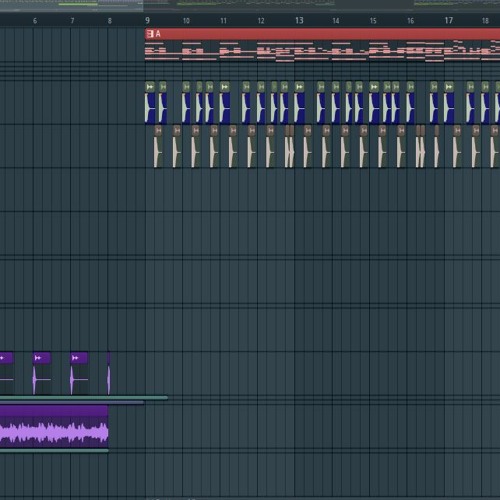500x500 pixels.
Task: Select the long purple waveform audio clip
Action: click(54, 427)
